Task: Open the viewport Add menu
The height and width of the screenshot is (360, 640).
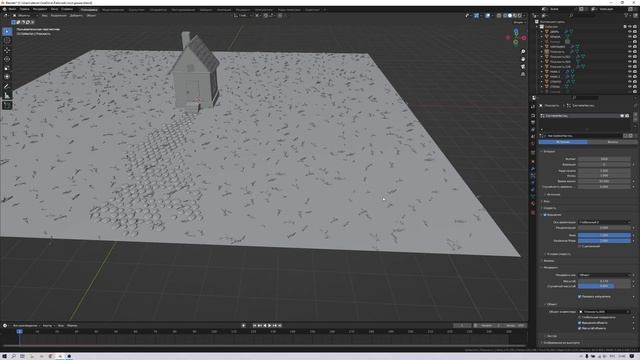Action: pos(76,16)
